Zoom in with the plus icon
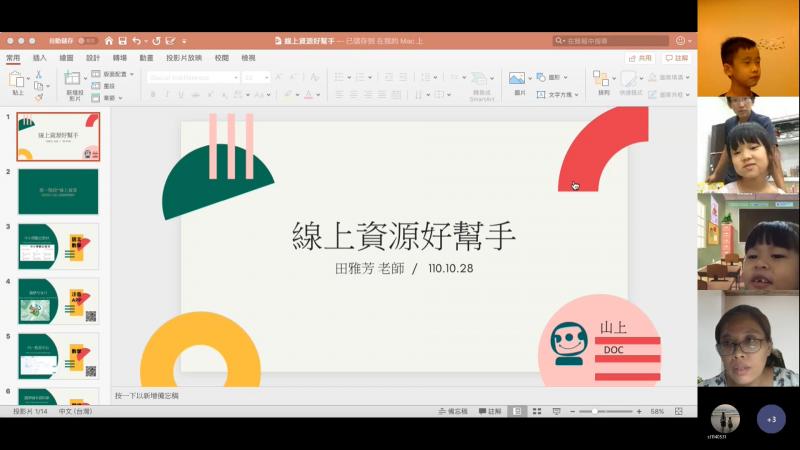Screen dimensions: 800x450 (639, 411)
